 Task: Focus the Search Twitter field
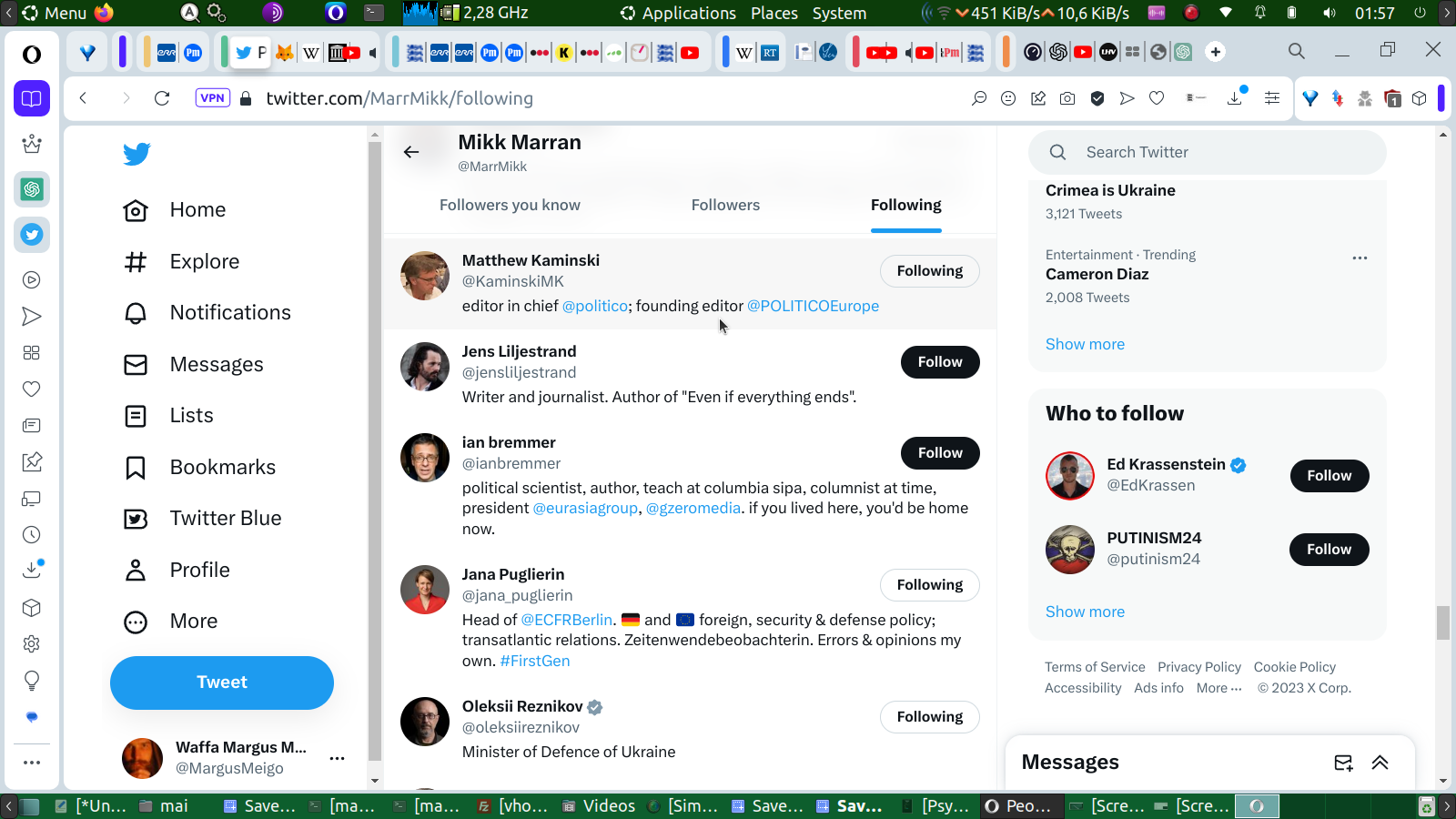click(x=1208, y=153)
